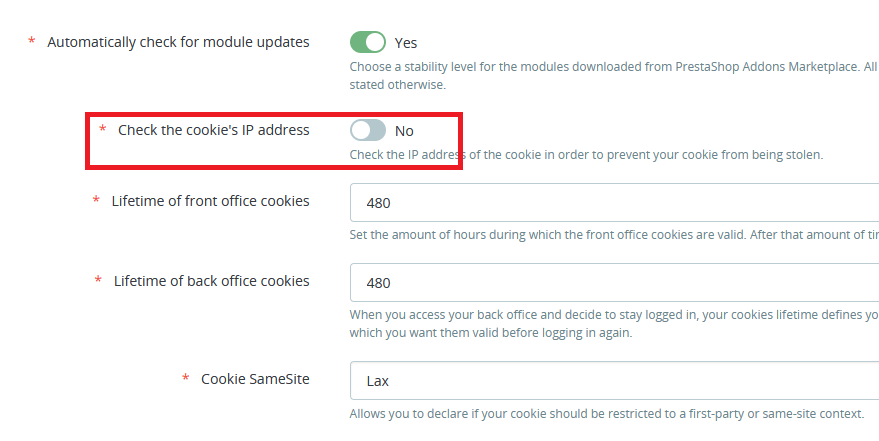The width and height of the screenshot is (879, 441).
Task: Click the 'No' text beside IP address toggle
Action: coord(404,131)
